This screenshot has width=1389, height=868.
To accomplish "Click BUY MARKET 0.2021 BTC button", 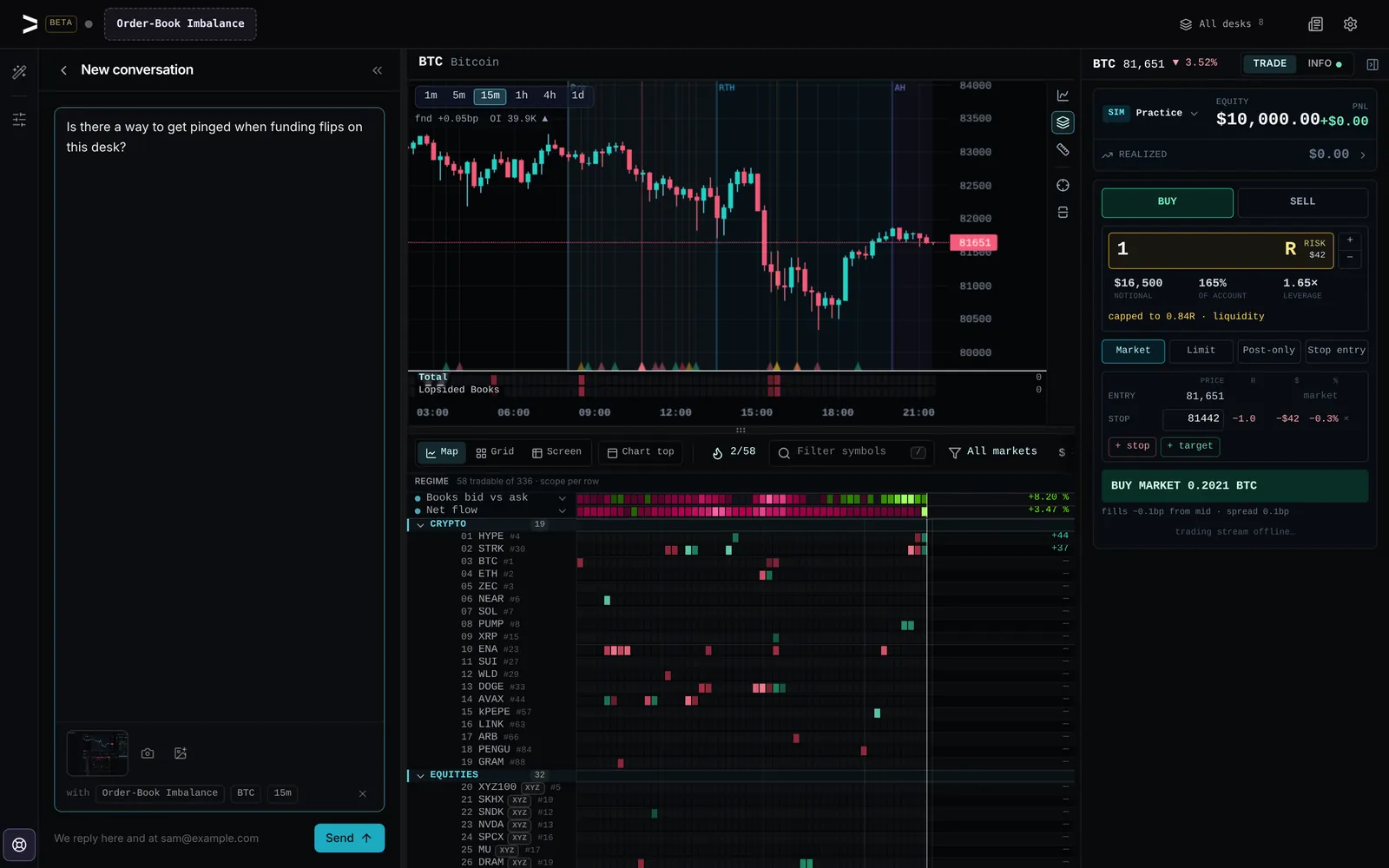I will pyautogui.click(x=1234, y=486).
